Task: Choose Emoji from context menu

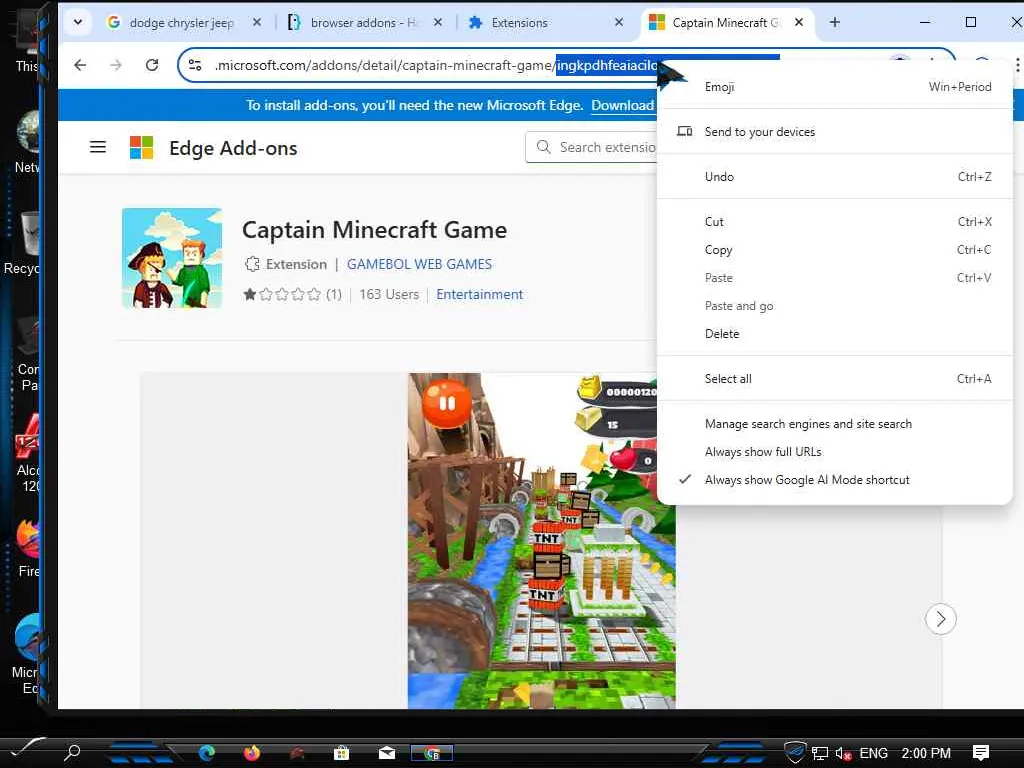Action: [835, 87]
